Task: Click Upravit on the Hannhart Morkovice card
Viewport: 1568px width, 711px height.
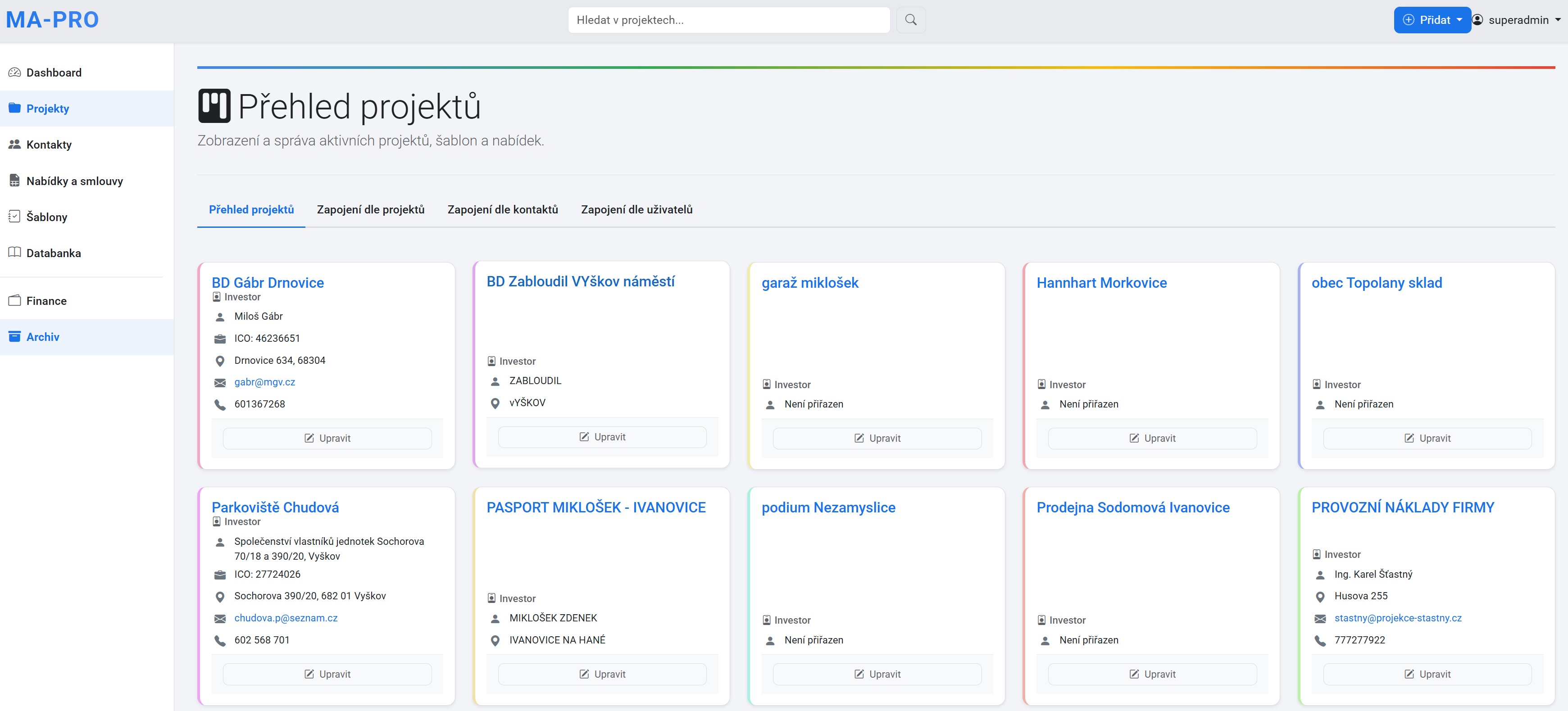Action: (1152, 438)
